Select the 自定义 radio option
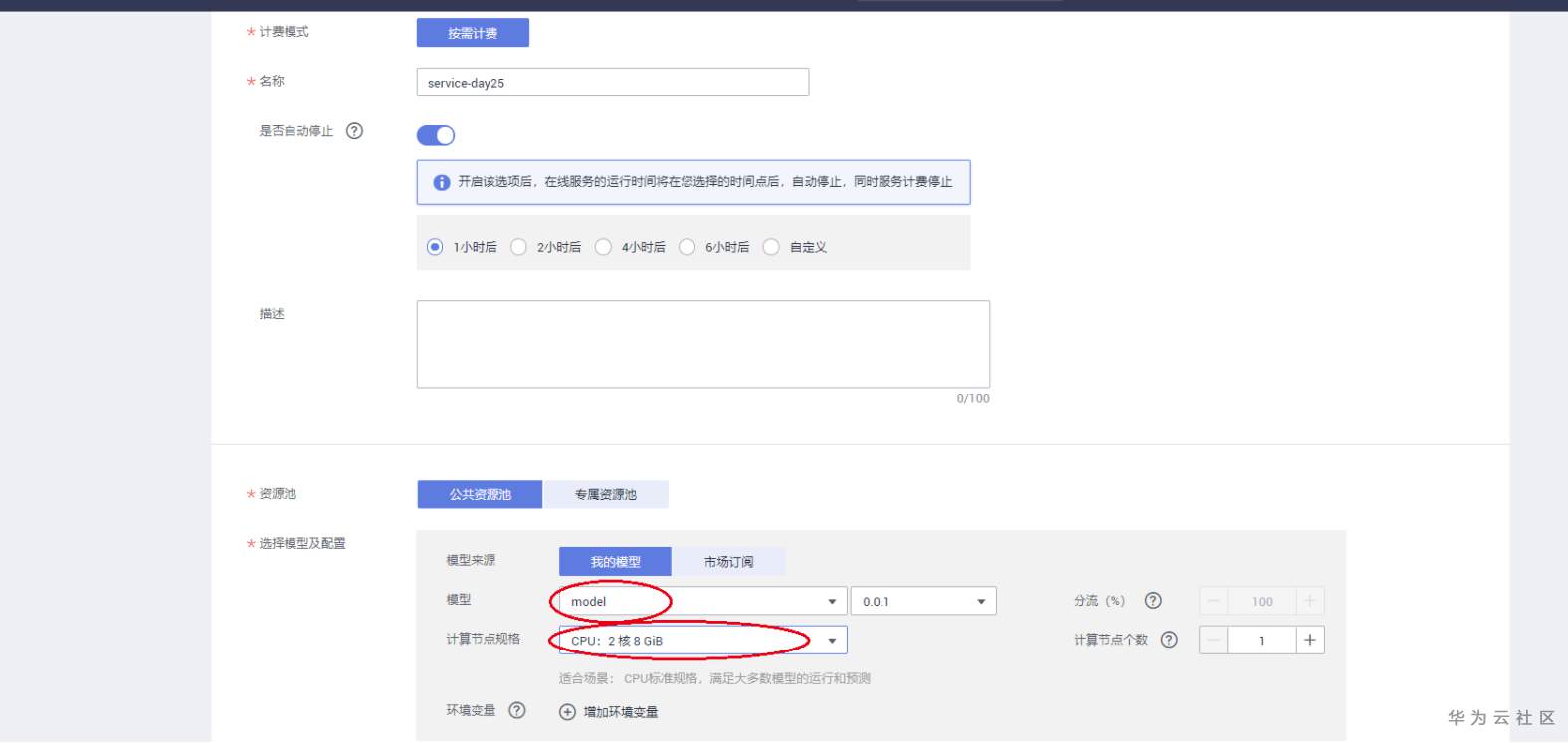 (x=771, y=247)
